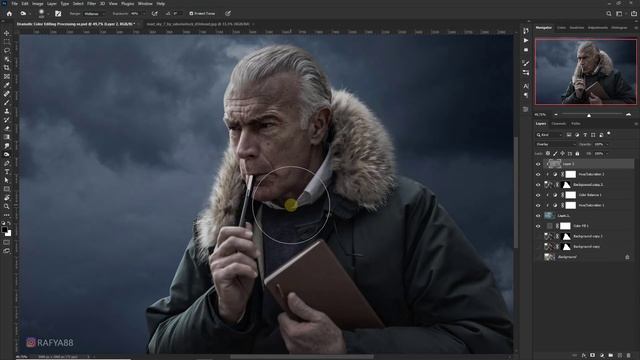This screenshot has height=360, width=640.
Task: Open the Filter menu
Action: [91, 4]
